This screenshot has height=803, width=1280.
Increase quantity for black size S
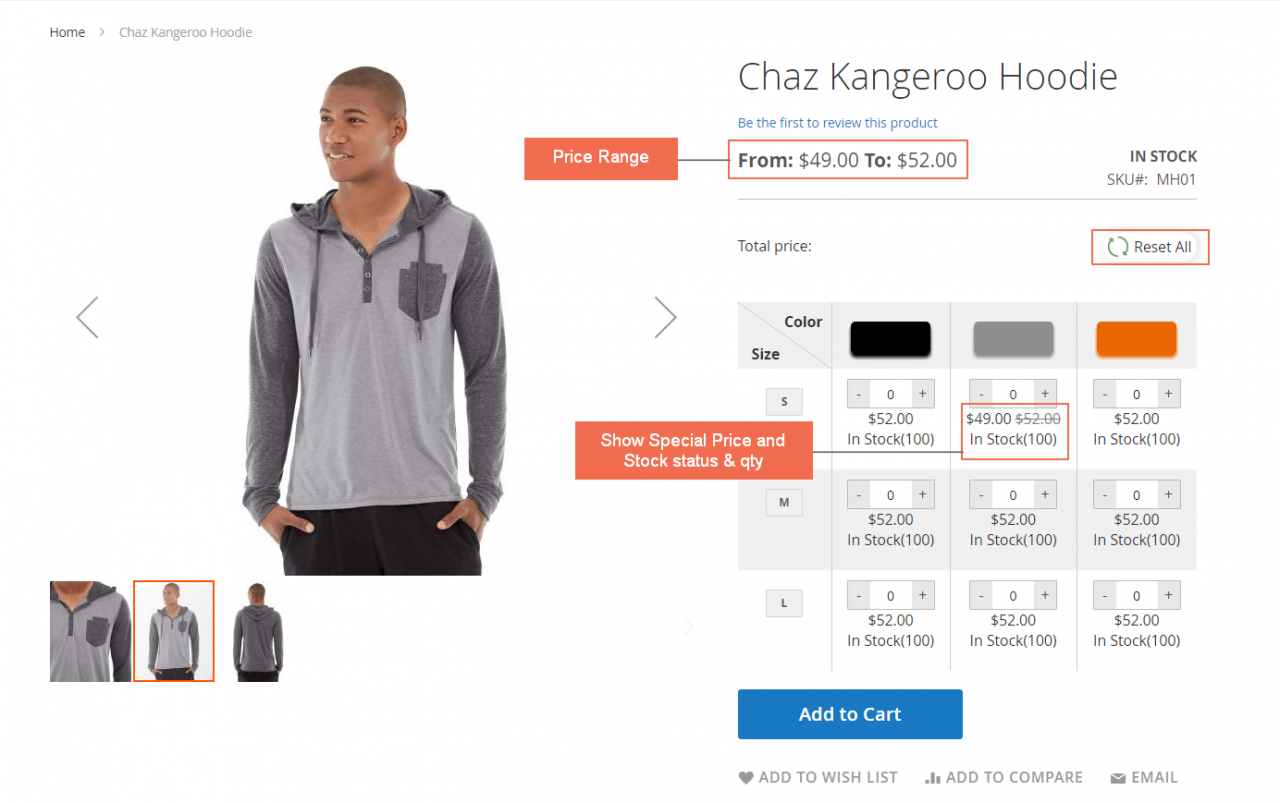(922, 394)
